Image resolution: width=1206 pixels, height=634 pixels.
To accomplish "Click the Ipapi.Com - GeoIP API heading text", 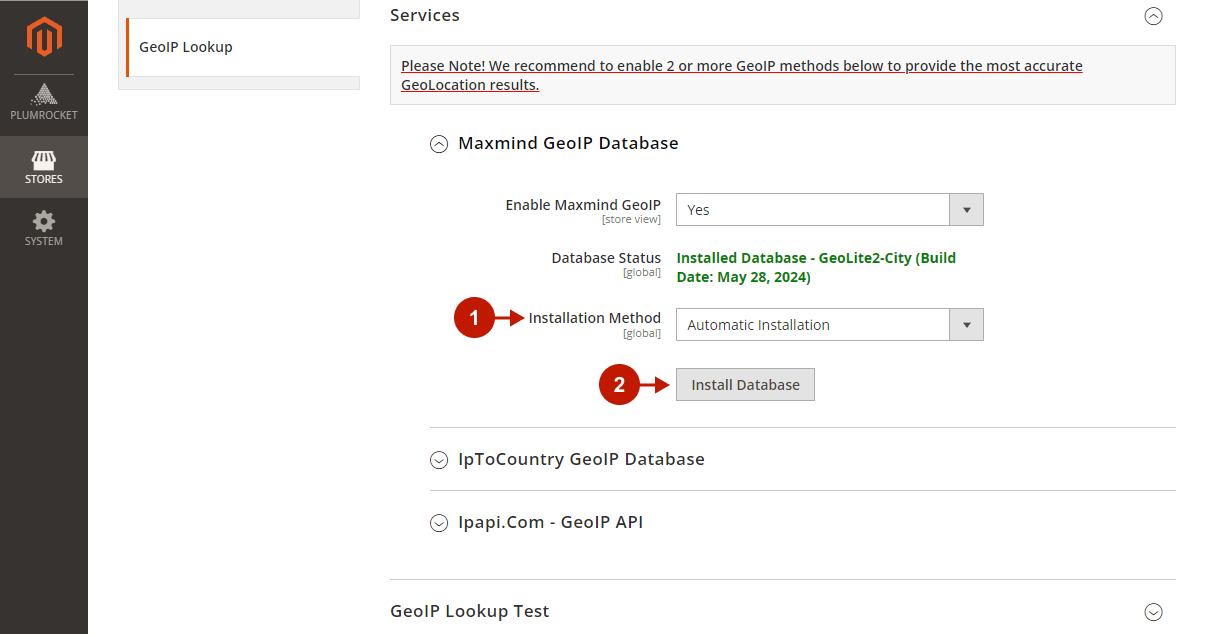I will [550, 522].
